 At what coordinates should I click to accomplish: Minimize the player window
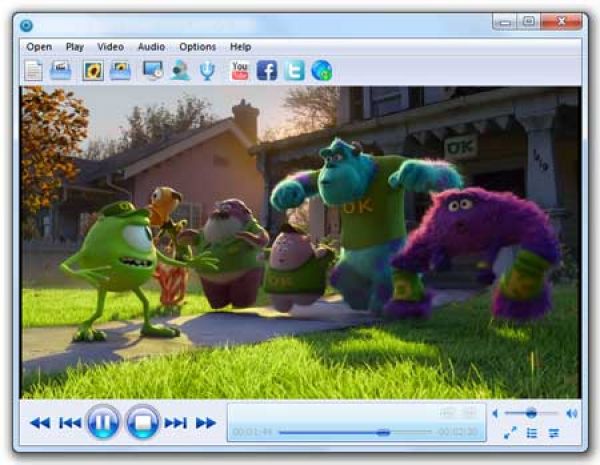[x=505, y=22]
